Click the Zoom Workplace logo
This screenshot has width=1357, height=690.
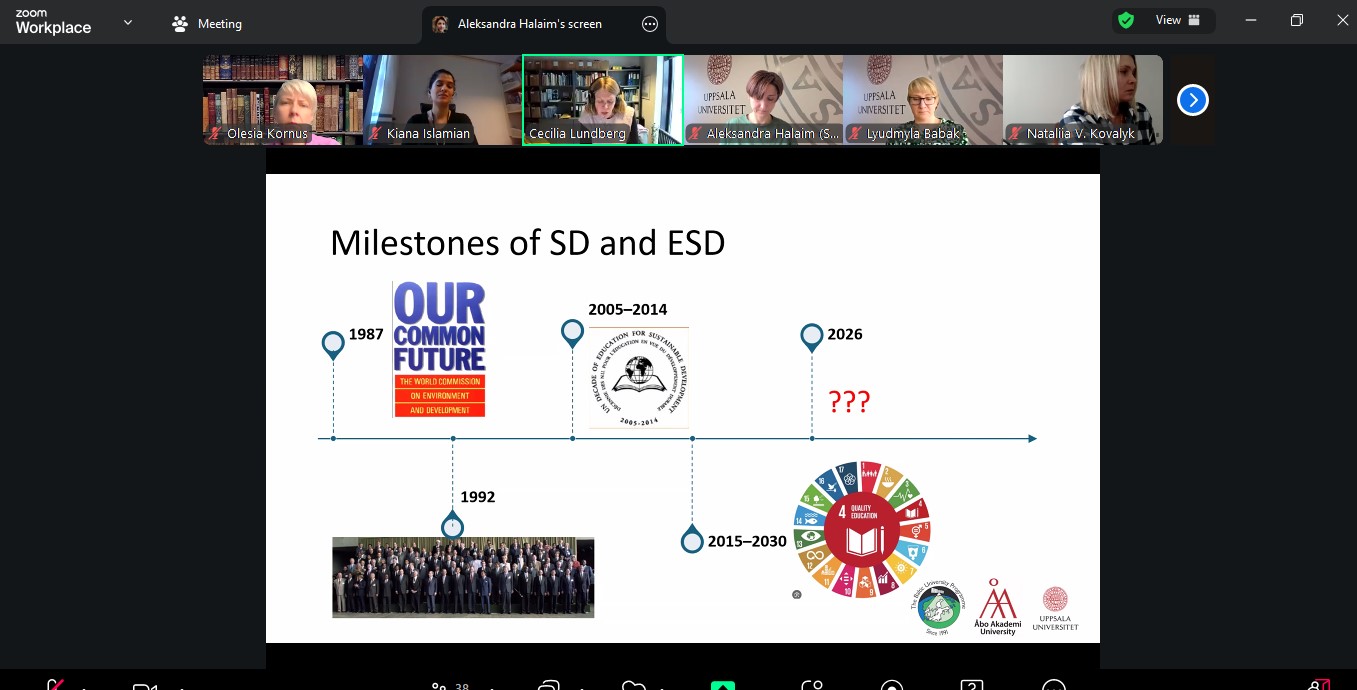[53, 22]
